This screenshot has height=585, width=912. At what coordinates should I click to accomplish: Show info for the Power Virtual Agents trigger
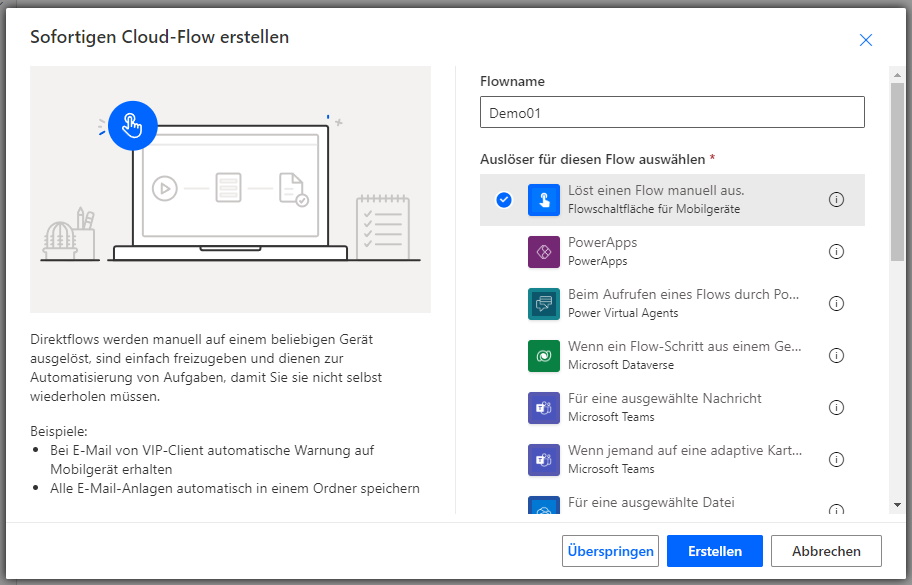click(836, 304)
